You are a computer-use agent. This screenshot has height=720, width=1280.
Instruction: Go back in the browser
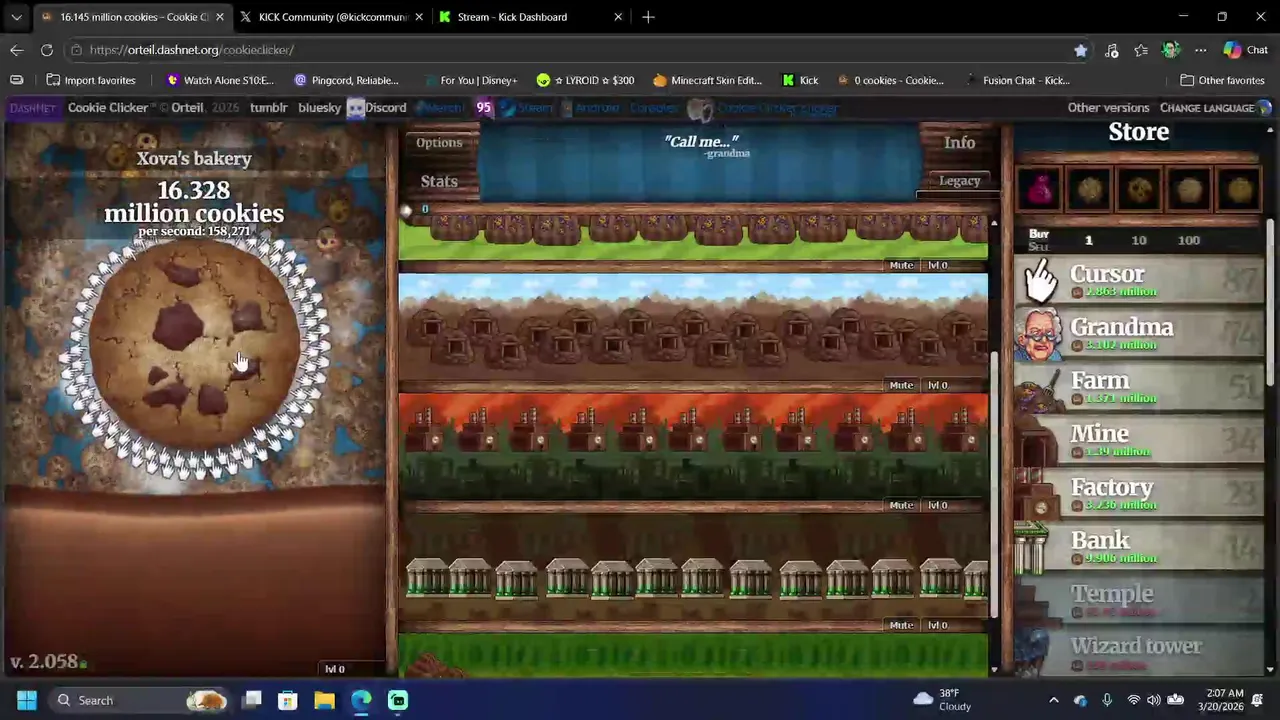pyautogui.click(x=17, y=50)
